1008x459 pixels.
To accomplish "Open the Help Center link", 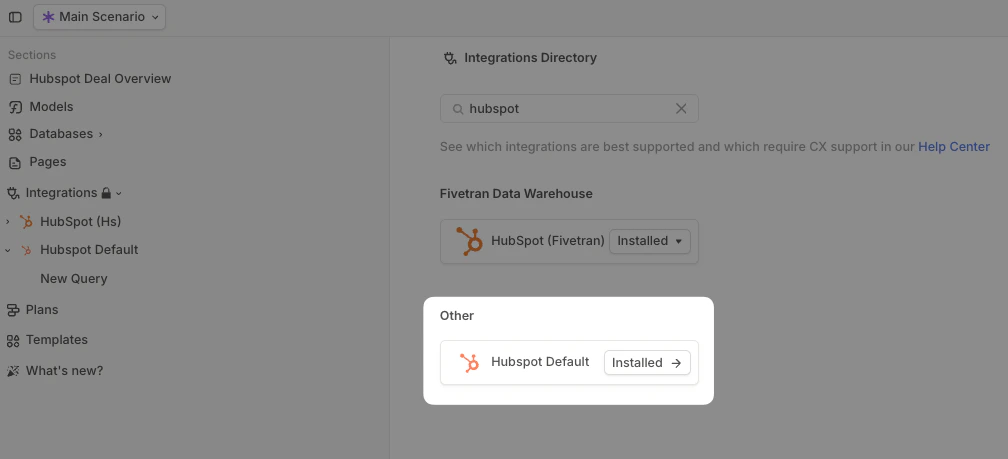I will (x=953, y=147).
